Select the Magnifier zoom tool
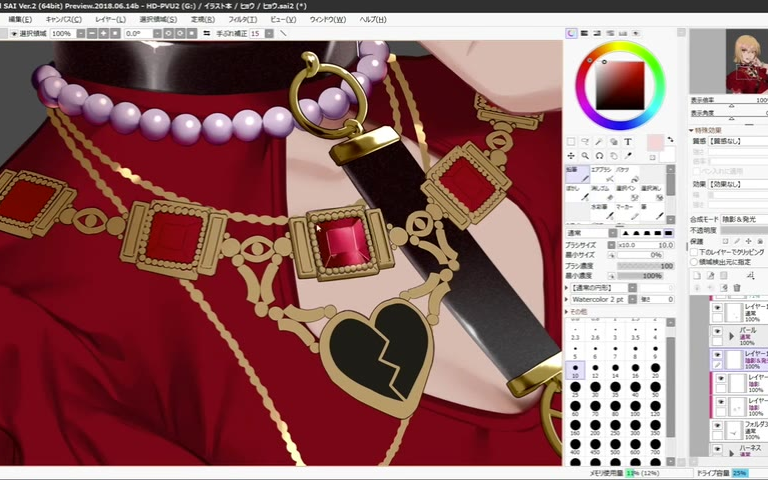 [585, 156]
